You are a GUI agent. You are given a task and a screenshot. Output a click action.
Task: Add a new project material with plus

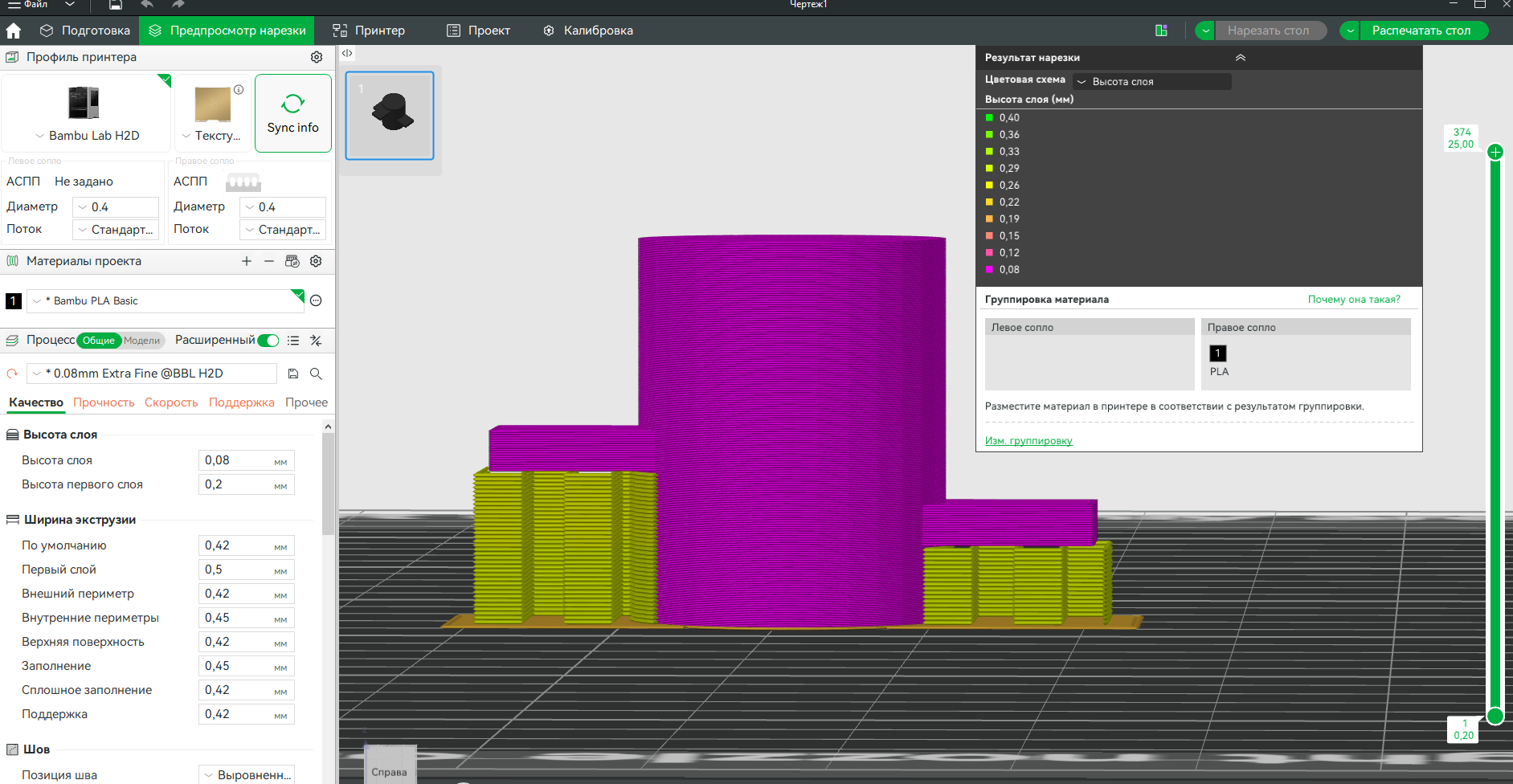coord(247,261)
